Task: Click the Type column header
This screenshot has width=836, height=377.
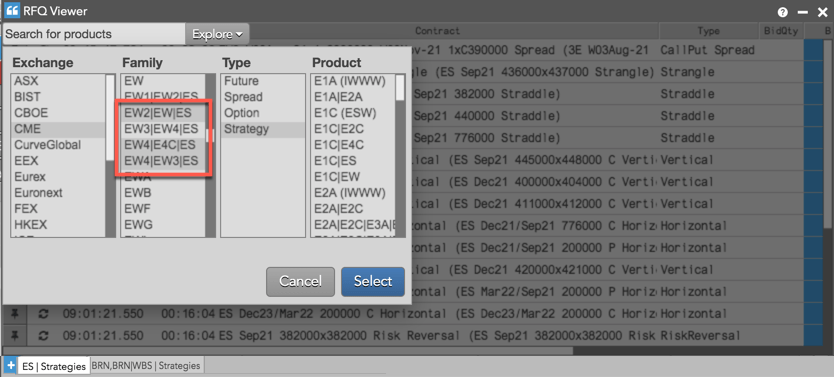Action: [709, 31]
